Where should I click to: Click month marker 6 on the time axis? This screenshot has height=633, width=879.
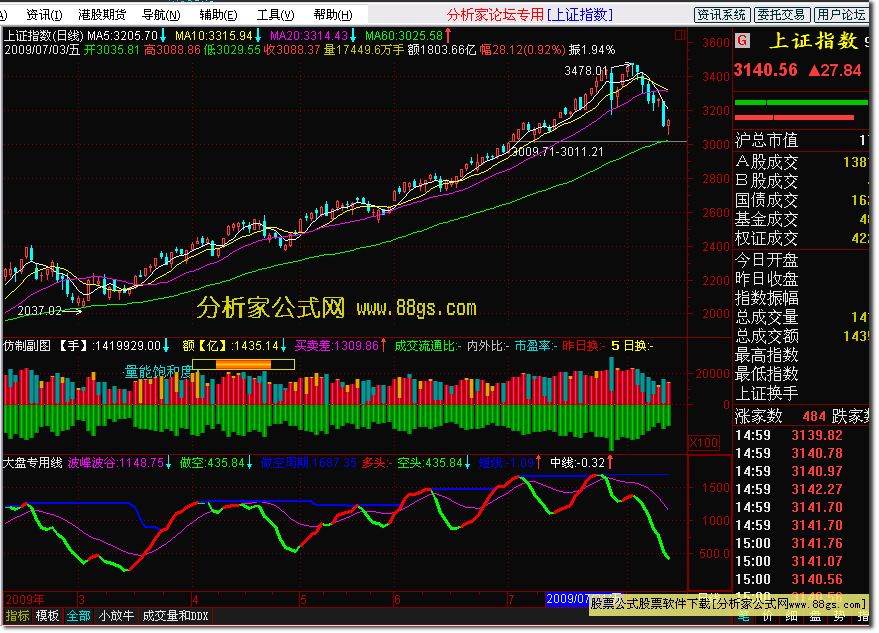coord(397,600)
